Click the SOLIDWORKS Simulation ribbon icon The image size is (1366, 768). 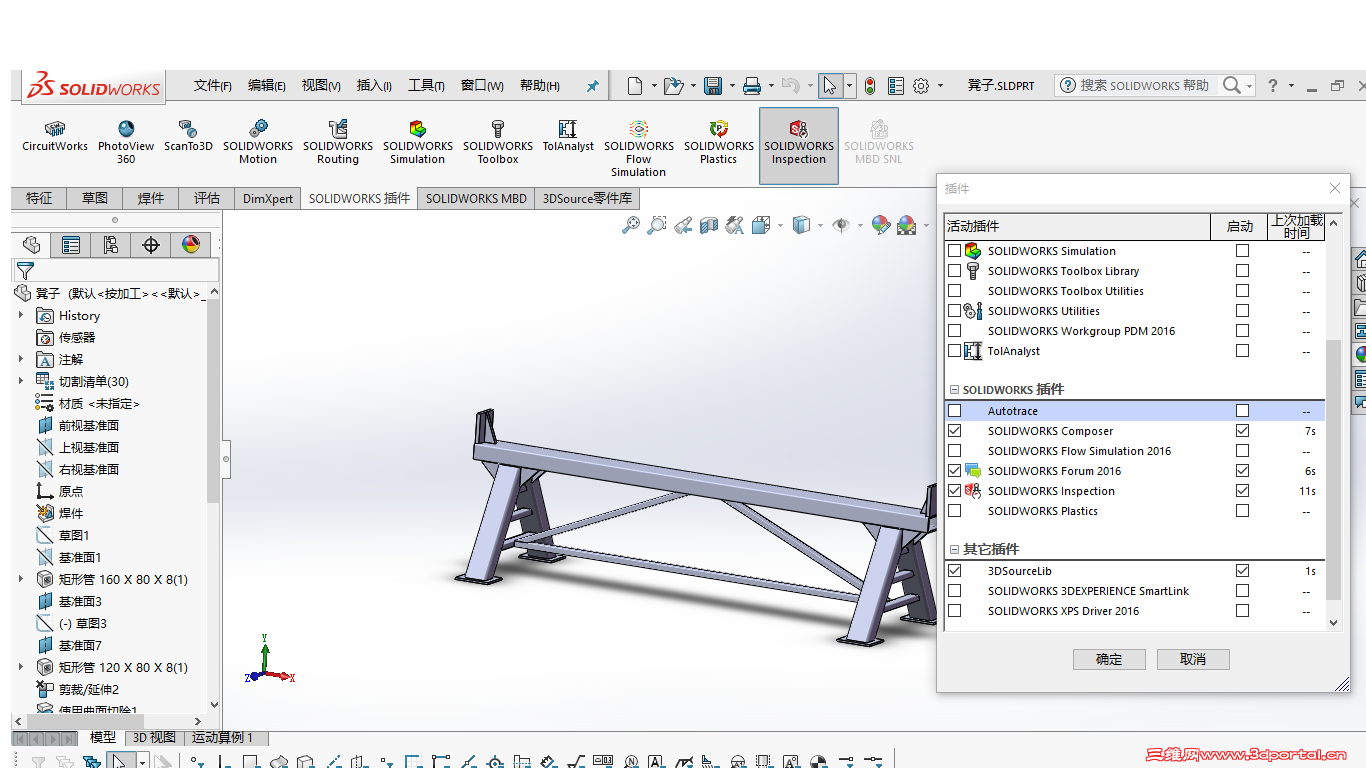point(418,142)
